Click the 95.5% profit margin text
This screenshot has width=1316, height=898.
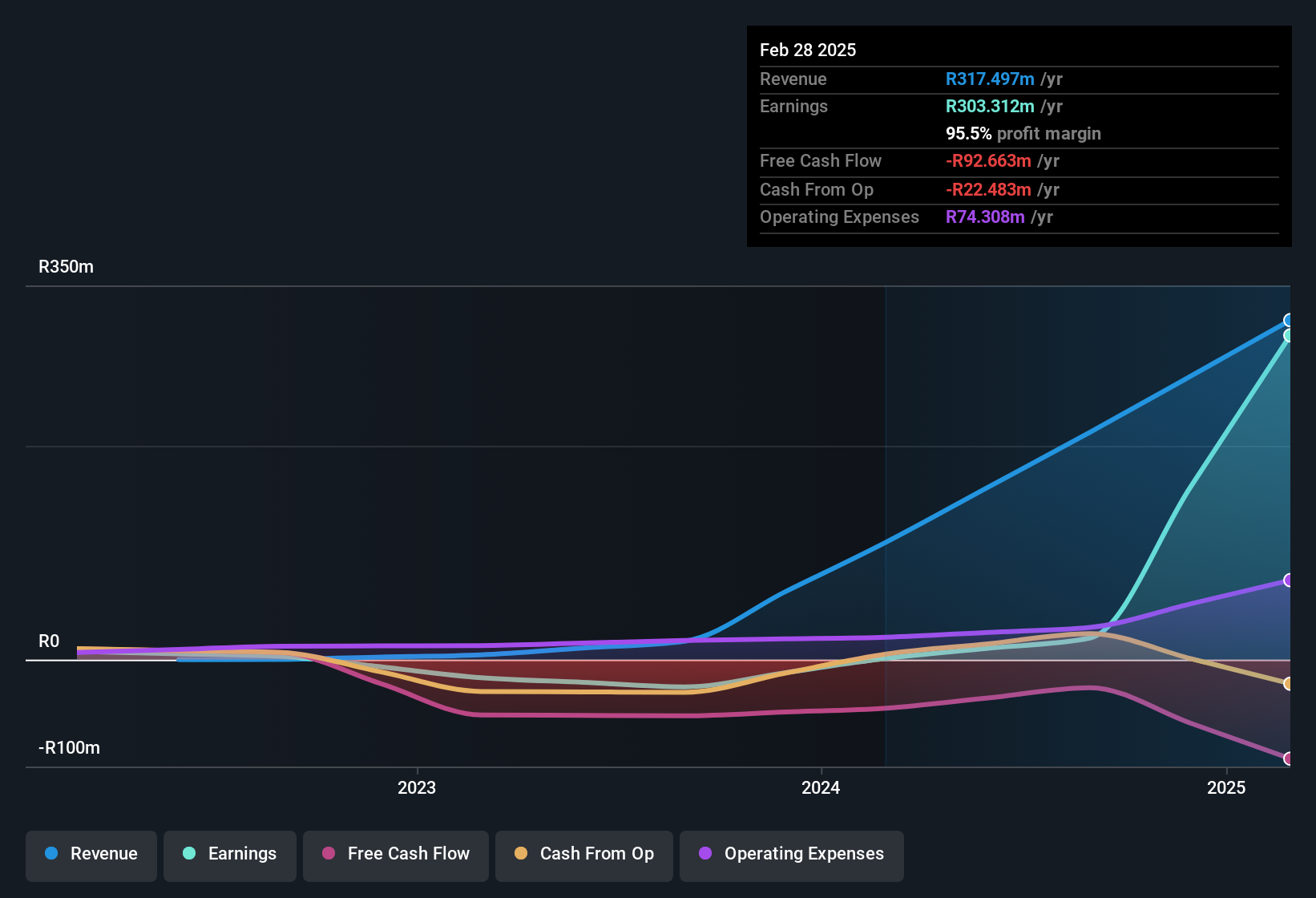click(x=1023, y=134)
